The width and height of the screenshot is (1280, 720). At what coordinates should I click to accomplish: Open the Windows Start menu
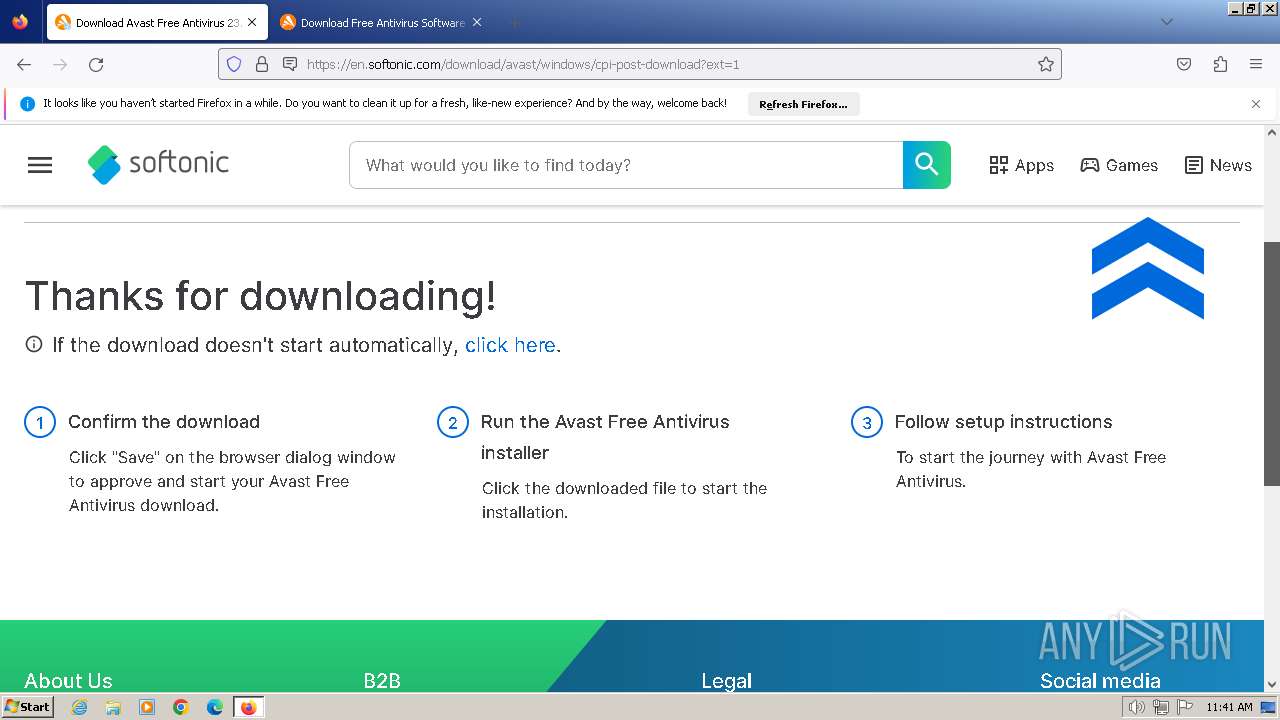pyautogui.click(x=27, y=707)
